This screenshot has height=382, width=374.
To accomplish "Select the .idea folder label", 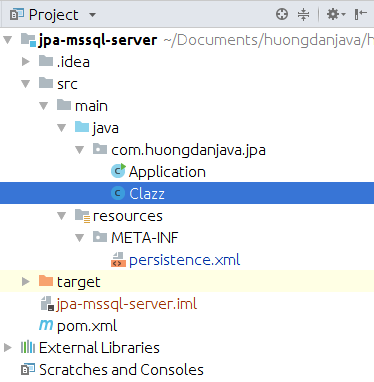I will [x=73, y=62].
